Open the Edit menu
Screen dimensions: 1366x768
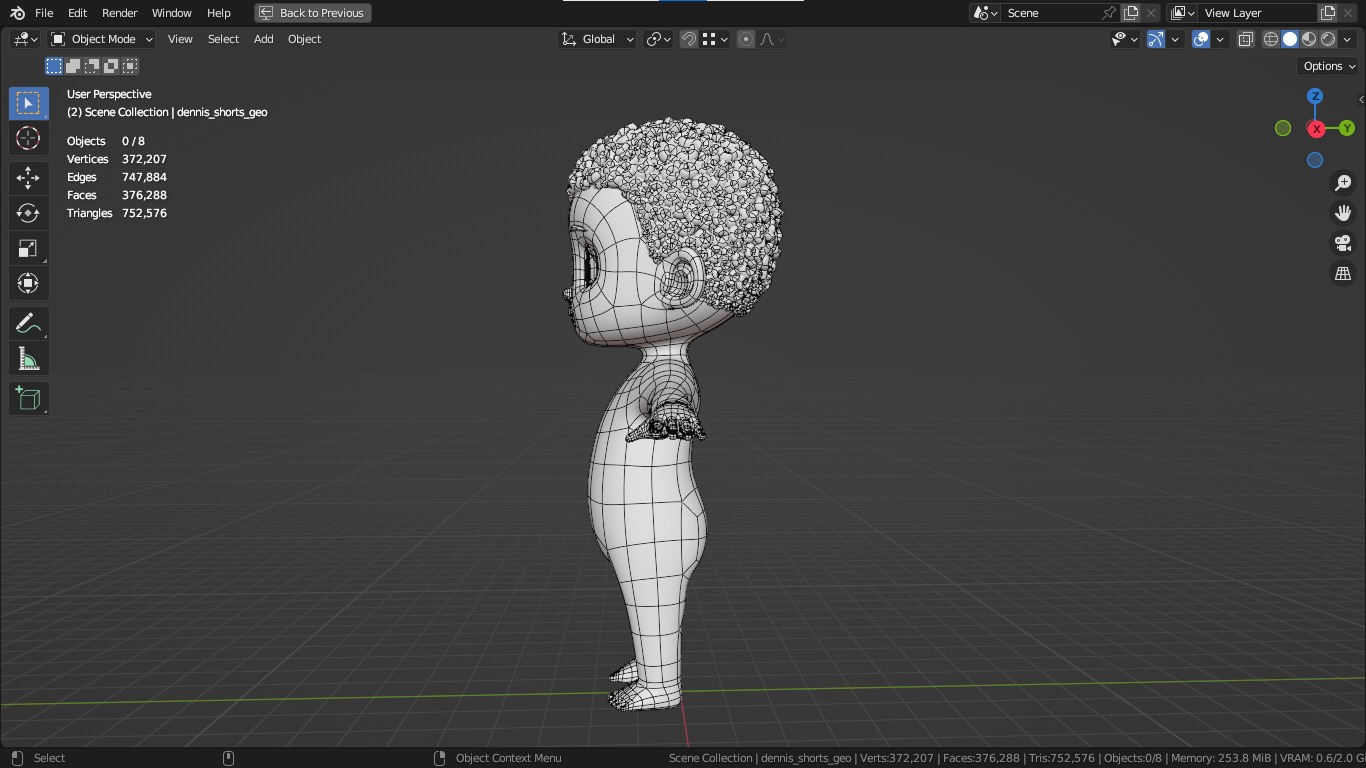pos(77,13)
